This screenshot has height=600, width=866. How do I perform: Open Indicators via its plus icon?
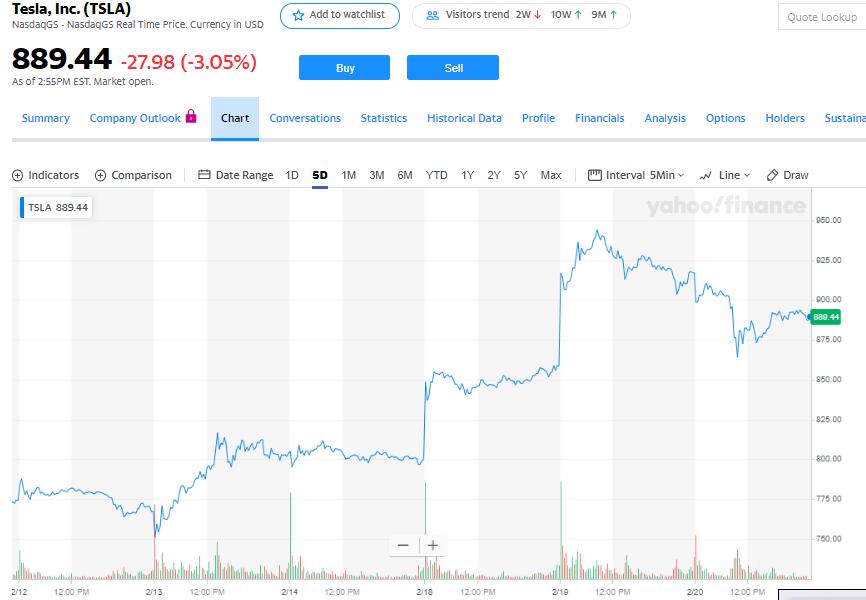tap(17, 176)
